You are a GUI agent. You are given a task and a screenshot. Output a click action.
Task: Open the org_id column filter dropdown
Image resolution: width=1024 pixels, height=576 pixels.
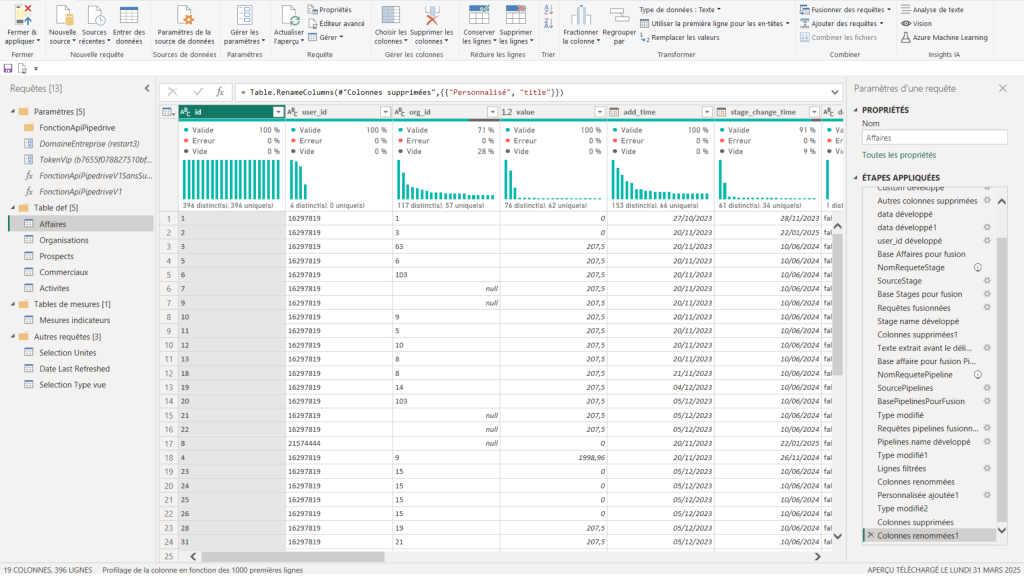[492, 112]
